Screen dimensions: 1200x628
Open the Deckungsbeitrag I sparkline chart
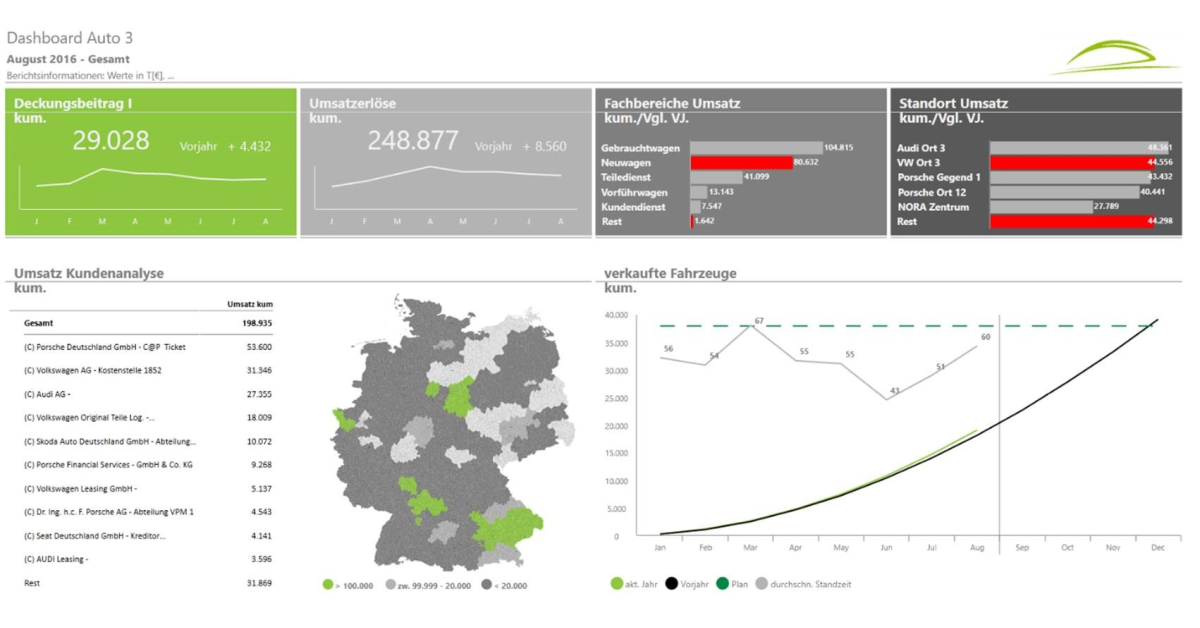tap(151, 190)
